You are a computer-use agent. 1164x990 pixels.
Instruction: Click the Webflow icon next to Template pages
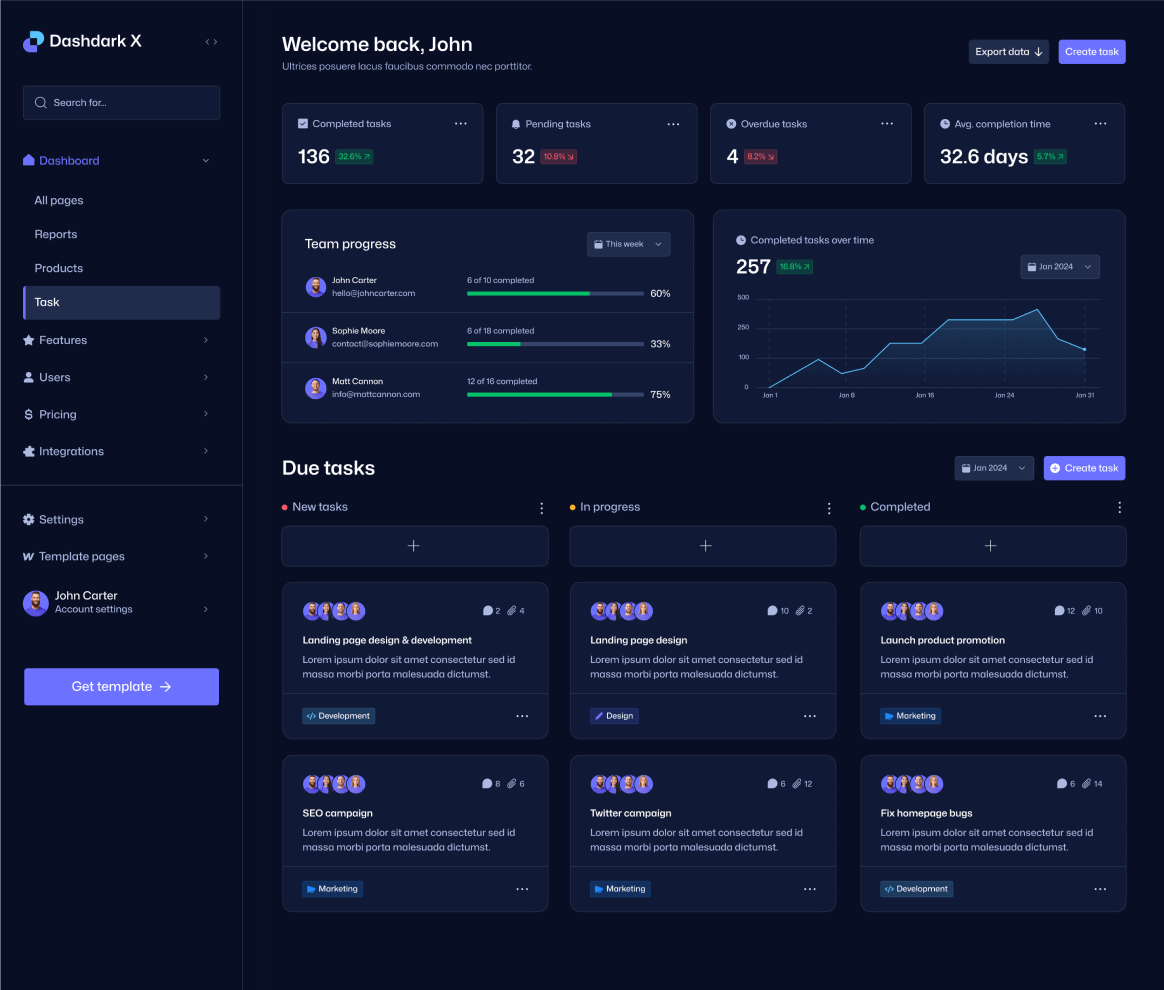coord(28,556)
